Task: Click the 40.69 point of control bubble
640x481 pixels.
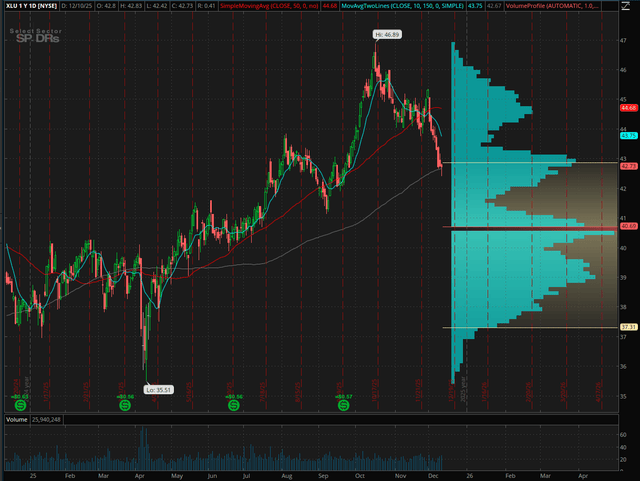Action: click(628, 226)
